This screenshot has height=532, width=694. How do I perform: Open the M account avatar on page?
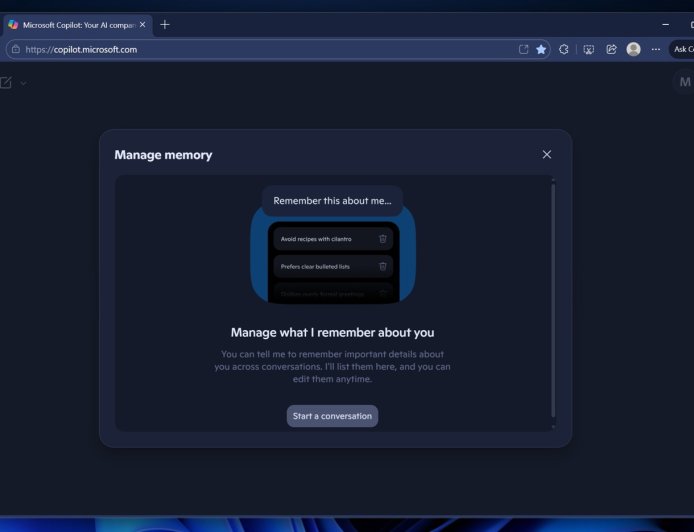684,82
